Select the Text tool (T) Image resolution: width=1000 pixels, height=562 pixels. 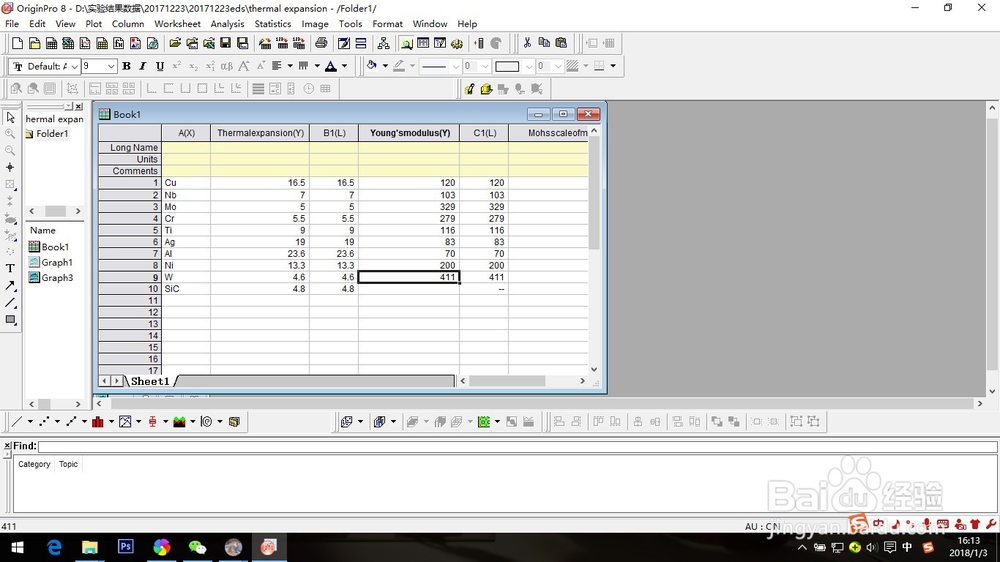tap(10, 269)
